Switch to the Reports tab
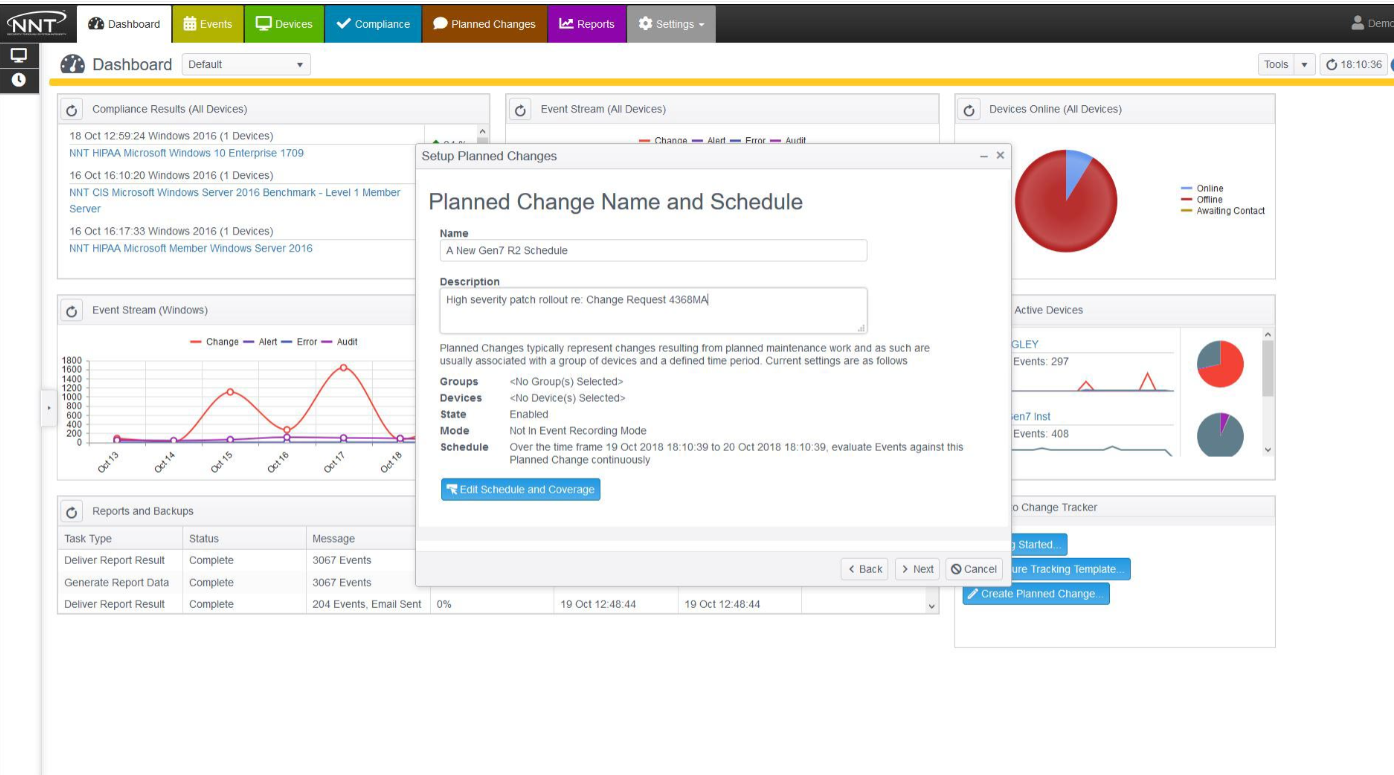 click(x=587, y=24)
